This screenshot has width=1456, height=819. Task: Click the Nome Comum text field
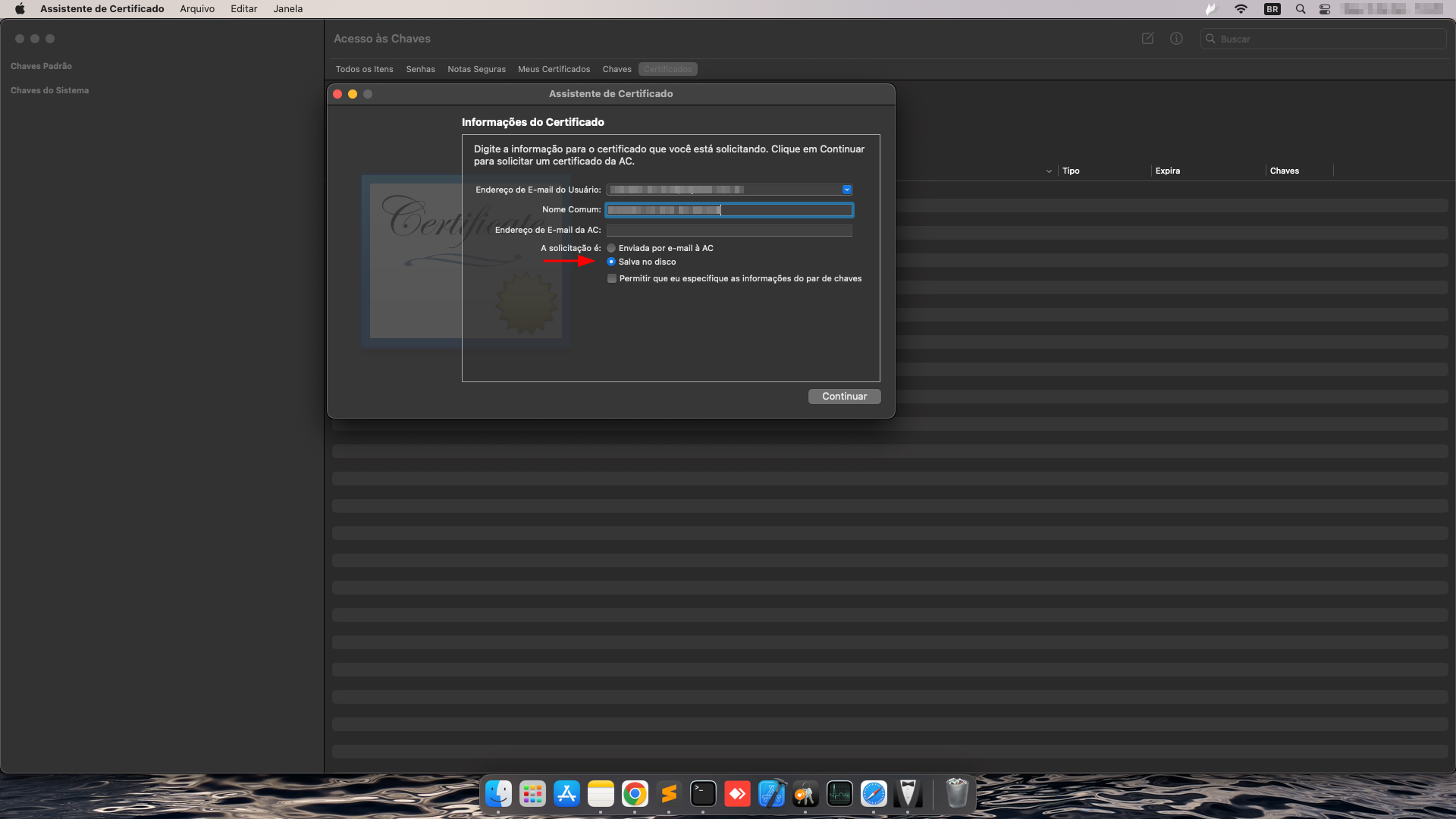(730, 210)
